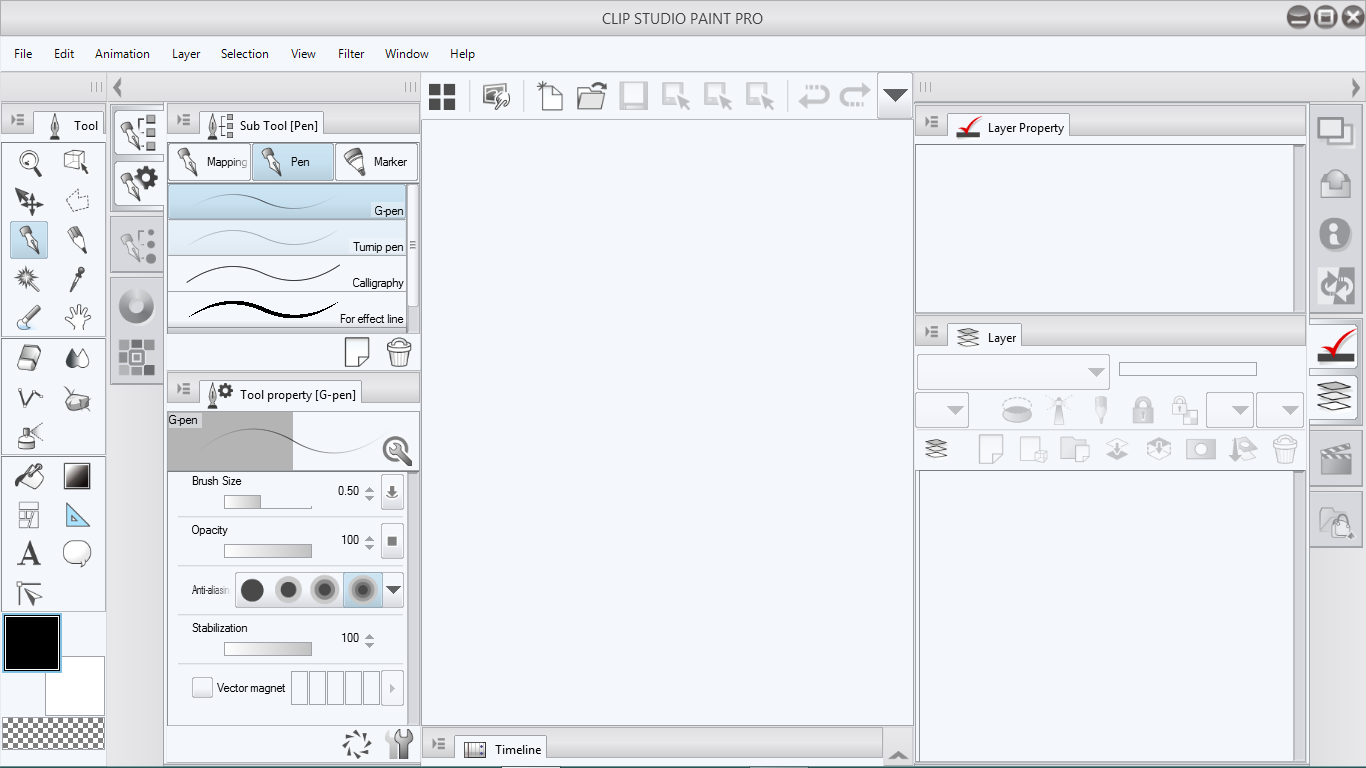Enable the Vector magnet checkbox
1366x768 pixels.
(202, 688)
